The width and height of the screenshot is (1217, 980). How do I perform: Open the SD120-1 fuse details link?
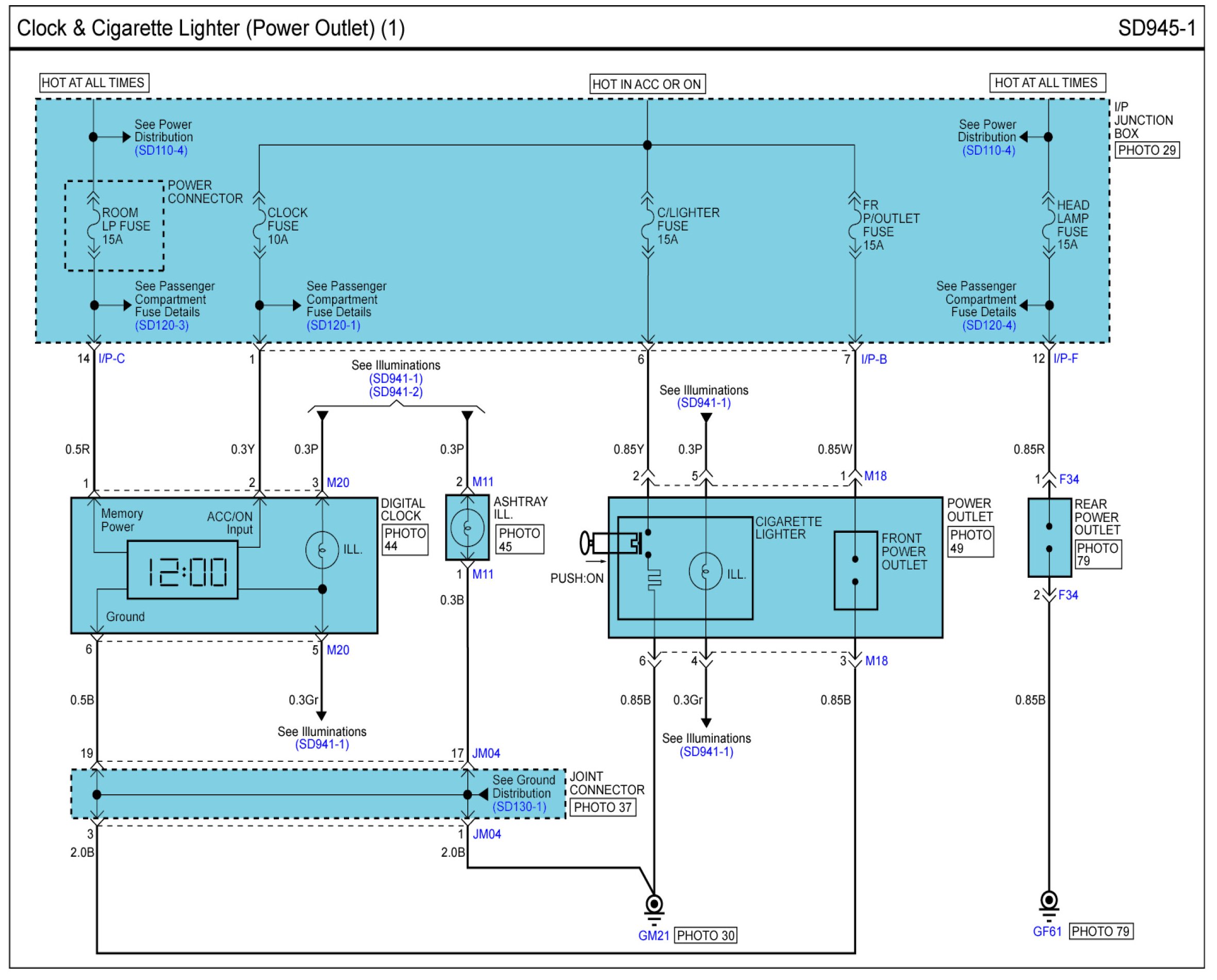click(x=333, y=325)
